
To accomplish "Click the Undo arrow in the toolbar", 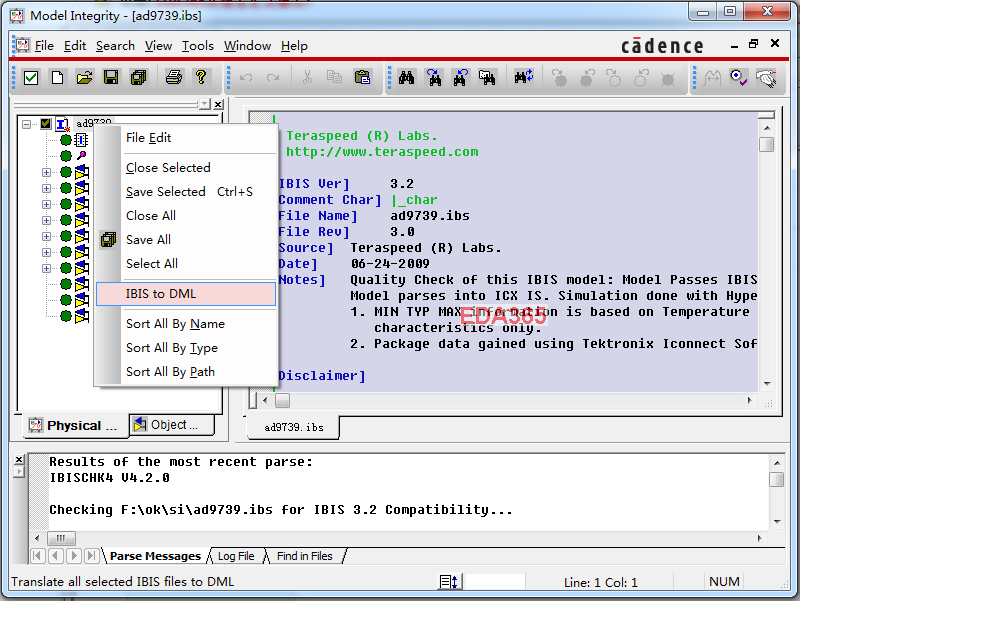I will click(x=246, y=78).
